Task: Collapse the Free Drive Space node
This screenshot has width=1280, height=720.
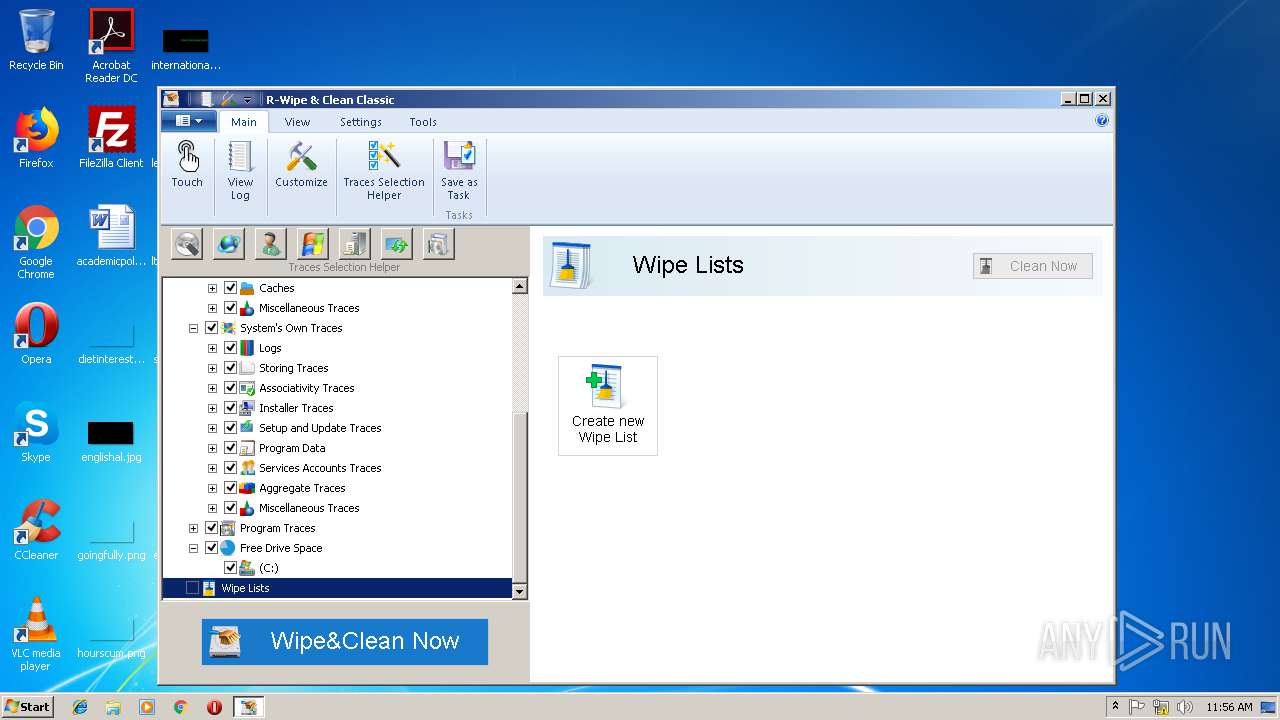Action: pos(193,548)
